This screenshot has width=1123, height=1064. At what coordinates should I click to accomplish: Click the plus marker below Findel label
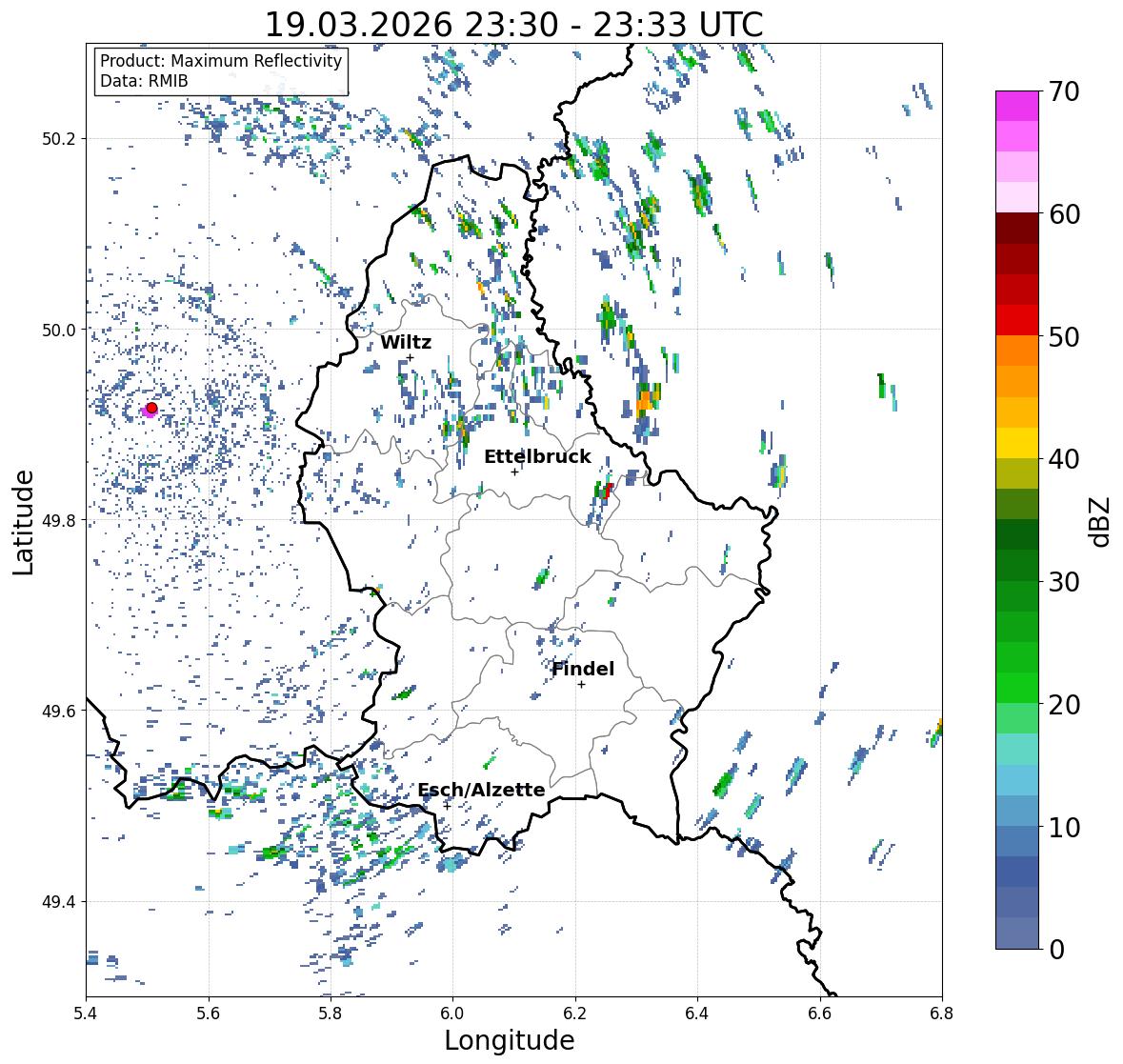582,685
